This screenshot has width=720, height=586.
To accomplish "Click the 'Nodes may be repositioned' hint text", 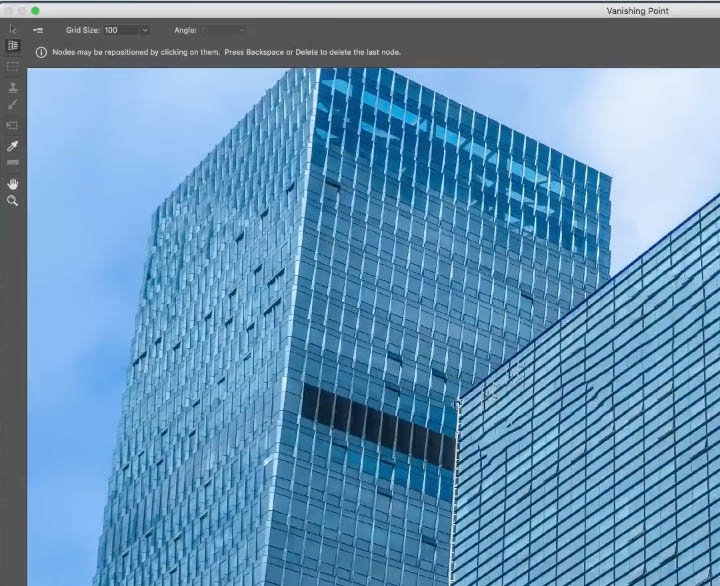I will tap(226, 52).
